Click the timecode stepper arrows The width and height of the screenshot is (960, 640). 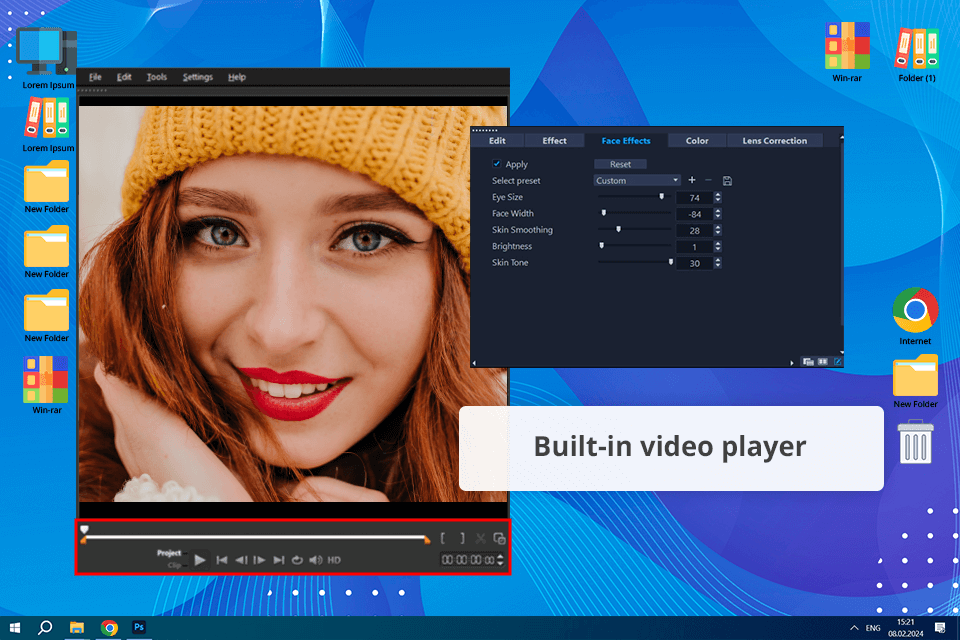[x=500, y=560]
